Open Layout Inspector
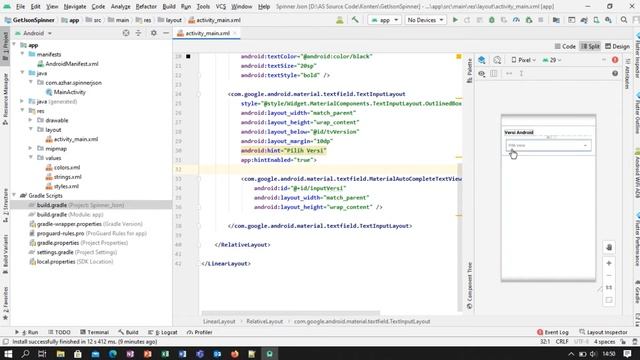This screenshot has height=360, width=640. [603, 332]
